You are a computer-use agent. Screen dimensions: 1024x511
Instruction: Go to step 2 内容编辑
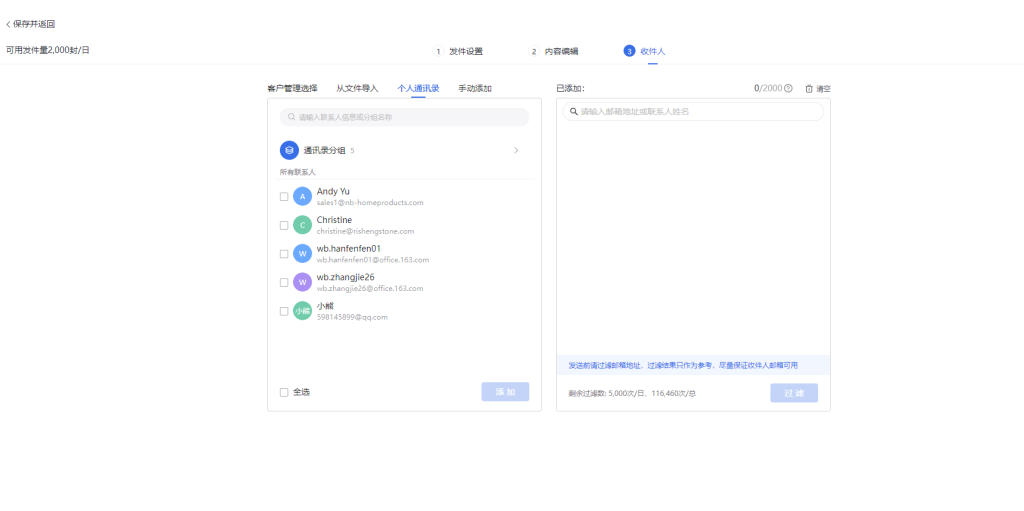coord(554,51)
